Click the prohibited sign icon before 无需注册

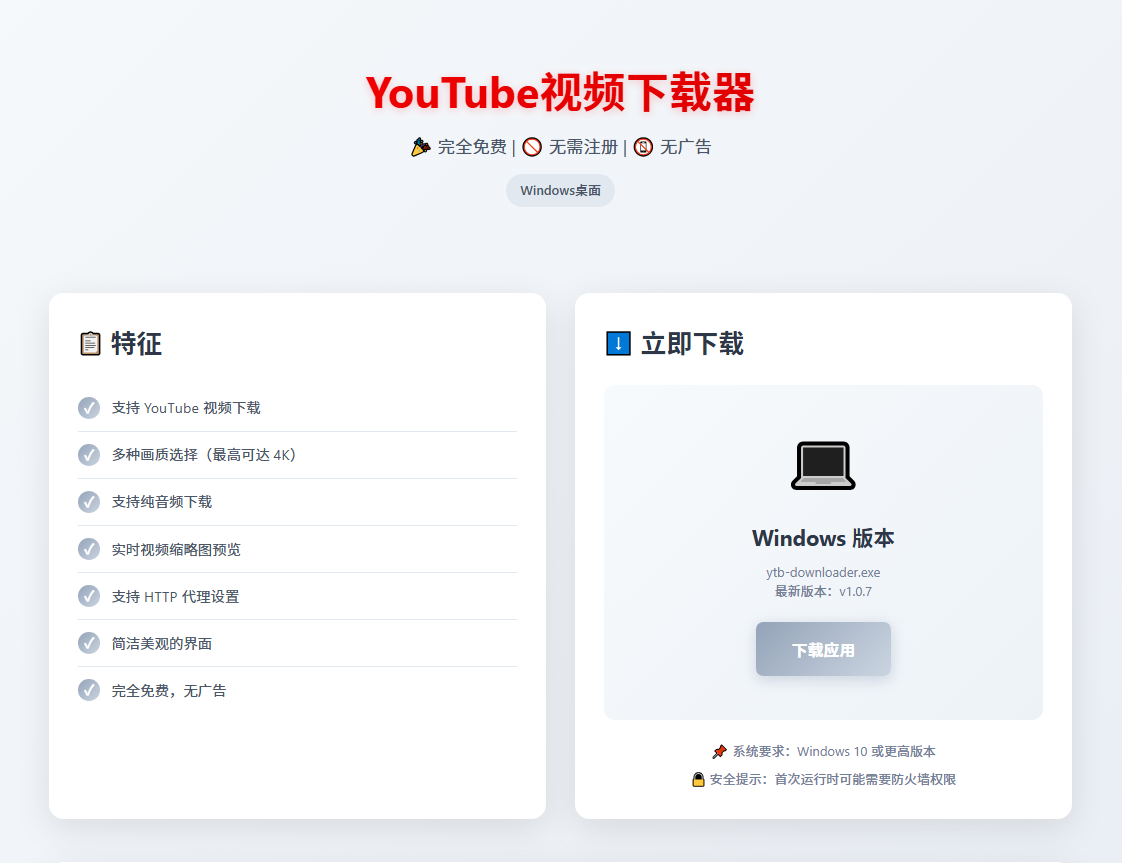(532, 147)
